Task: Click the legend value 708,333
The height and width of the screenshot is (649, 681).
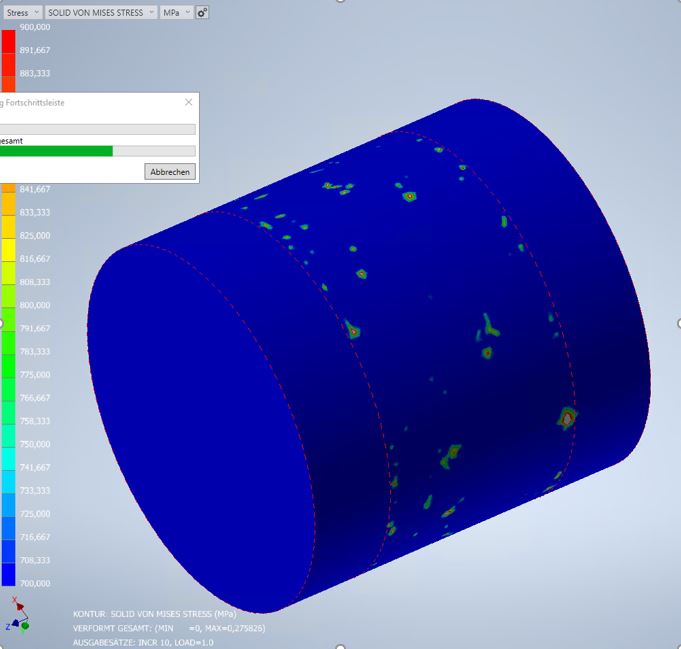Action: 35,560
